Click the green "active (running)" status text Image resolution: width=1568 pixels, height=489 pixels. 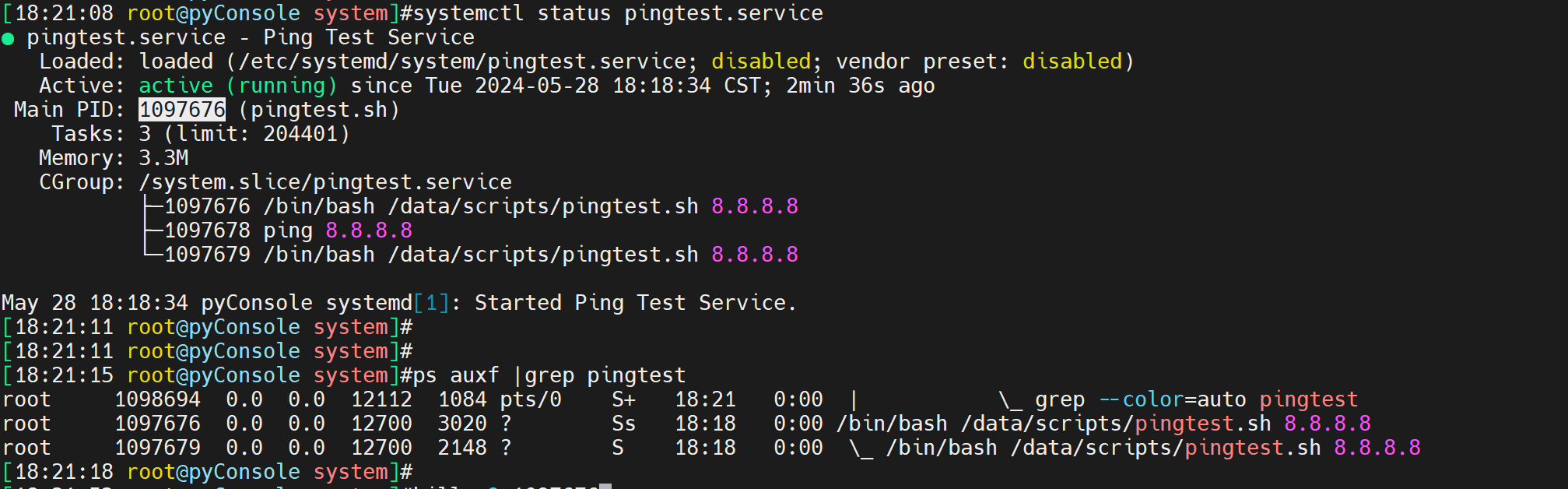point(237,86)
